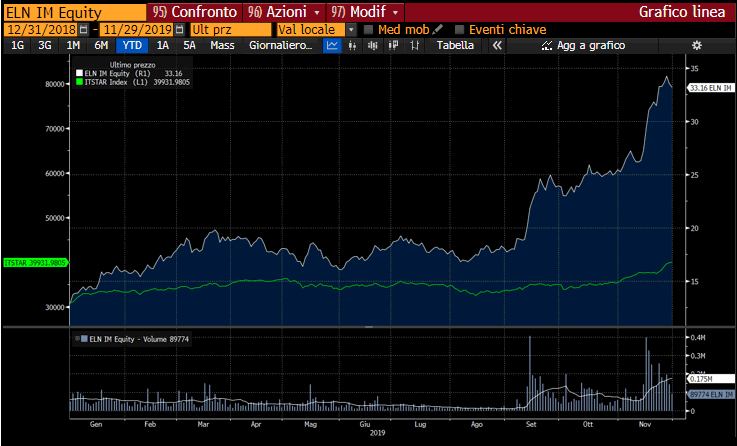The image size is (737, 446).
Task: Click the Agg a grafico chart icon
Action: click(x=546, y=46)
